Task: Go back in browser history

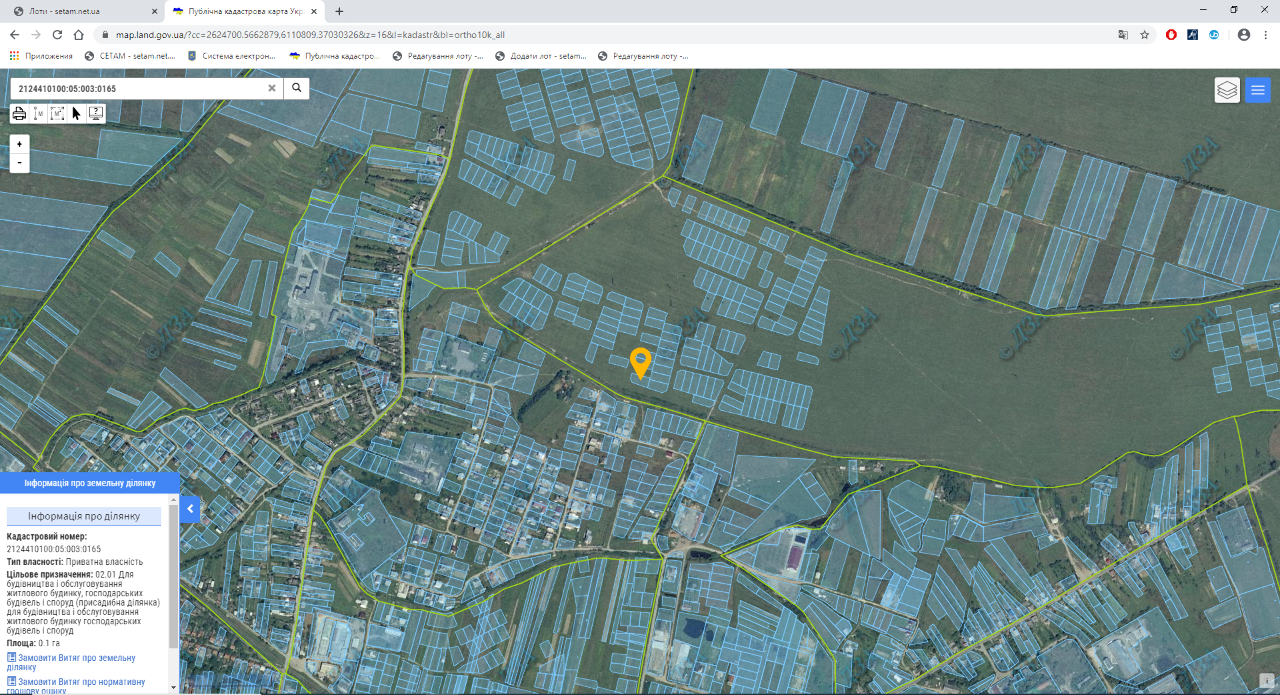Action: 14,34
